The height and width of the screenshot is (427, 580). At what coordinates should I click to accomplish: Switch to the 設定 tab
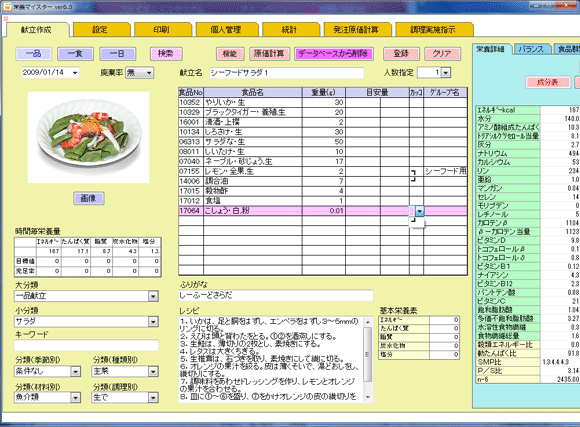click(101, 30)
